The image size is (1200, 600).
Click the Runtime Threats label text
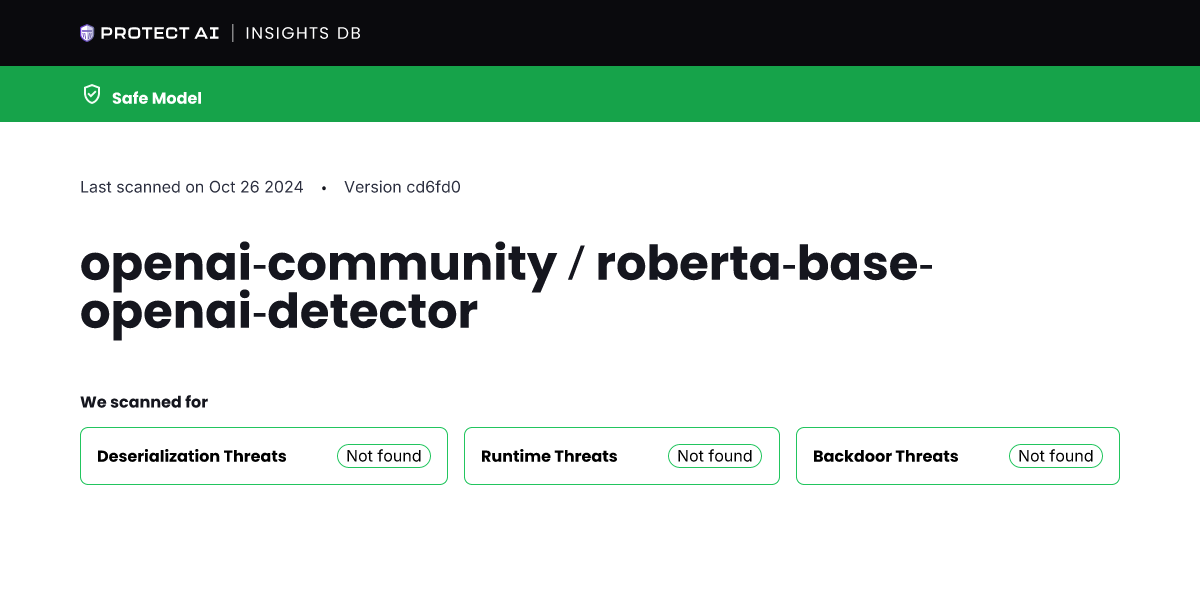click(549, 456)
